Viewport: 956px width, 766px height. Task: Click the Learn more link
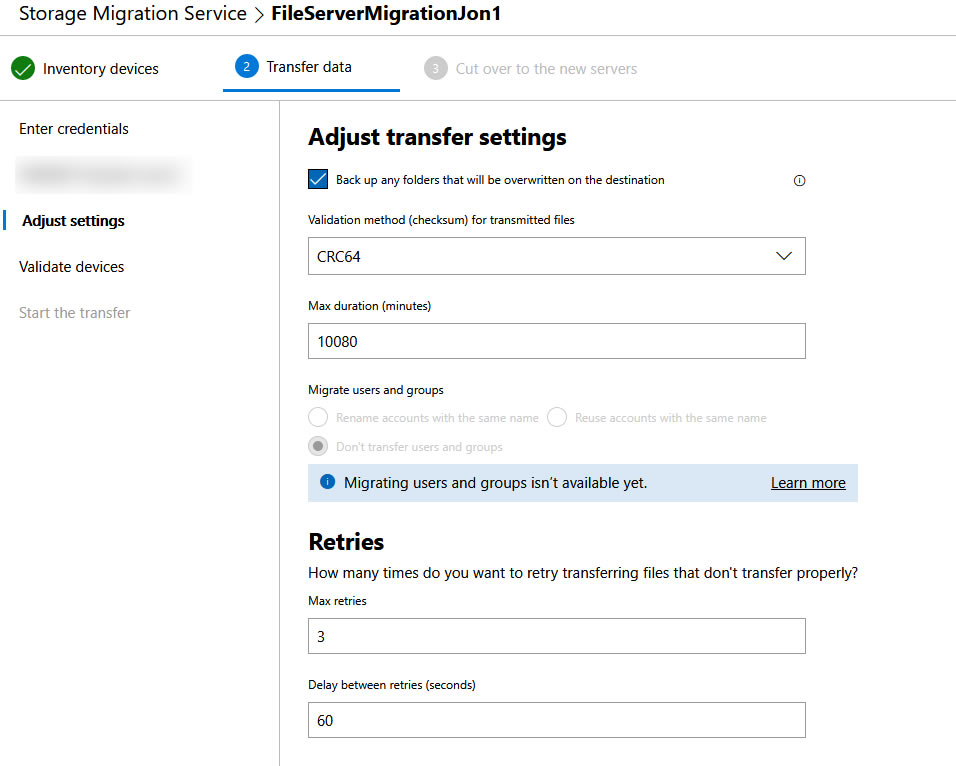[808, 483]
